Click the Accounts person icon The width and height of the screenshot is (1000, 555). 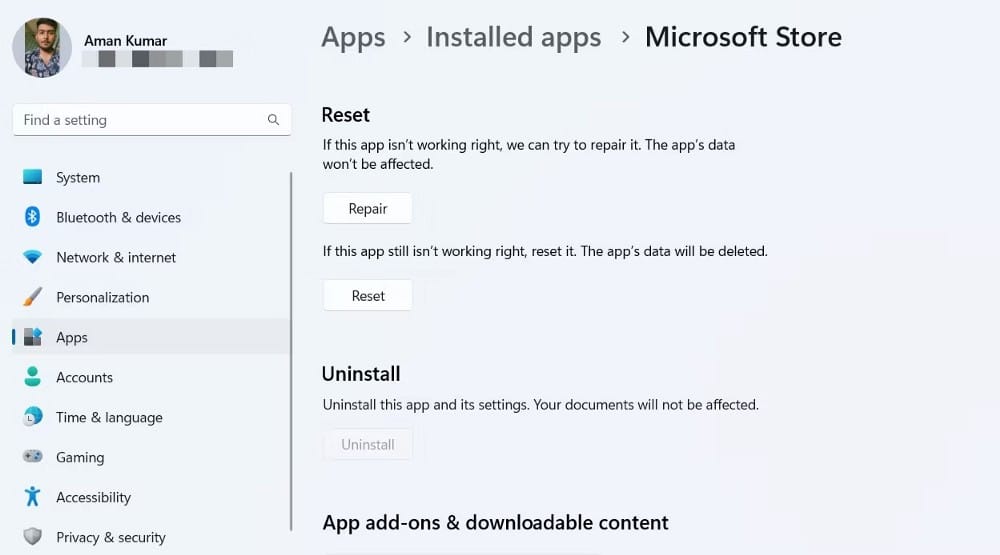(x=33, y=376)
